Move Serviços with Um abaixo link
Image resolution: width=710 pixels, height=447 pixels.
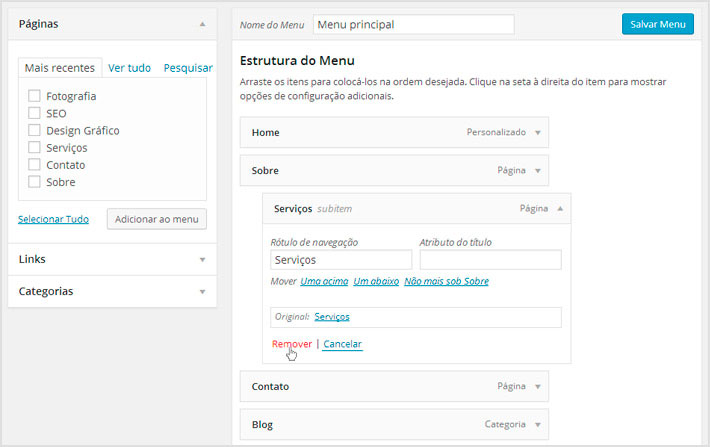[376, 281]
